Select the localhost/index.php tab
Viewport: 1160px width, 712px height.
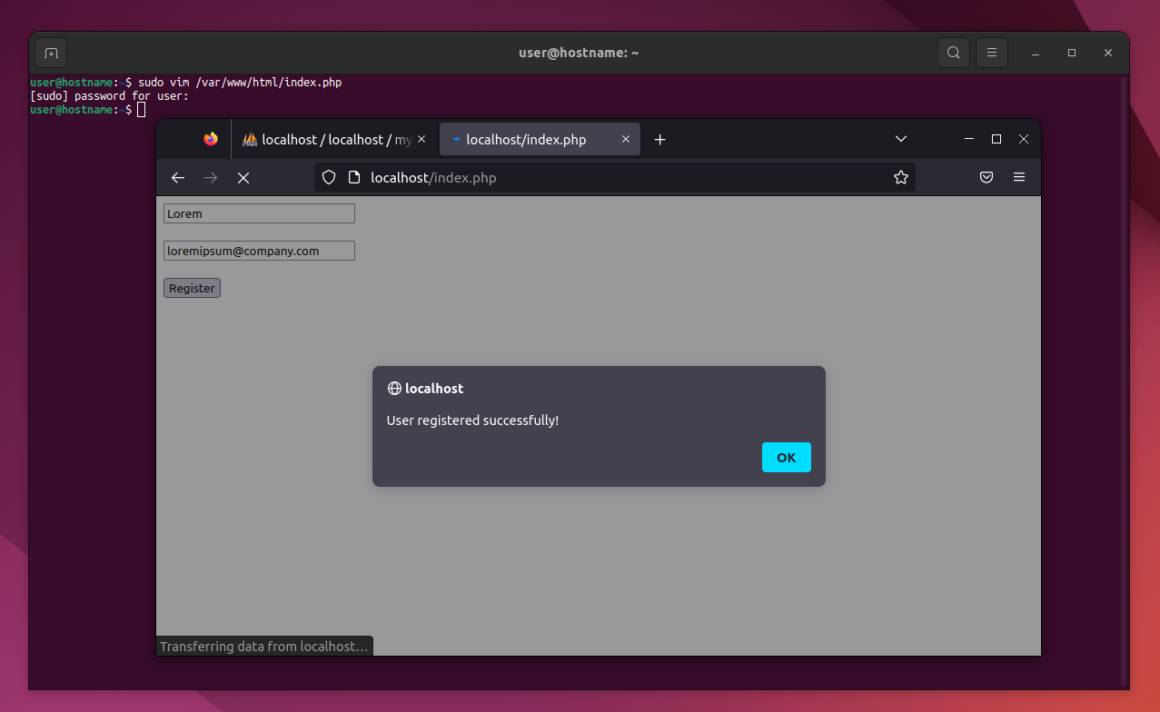click(526, 140)
